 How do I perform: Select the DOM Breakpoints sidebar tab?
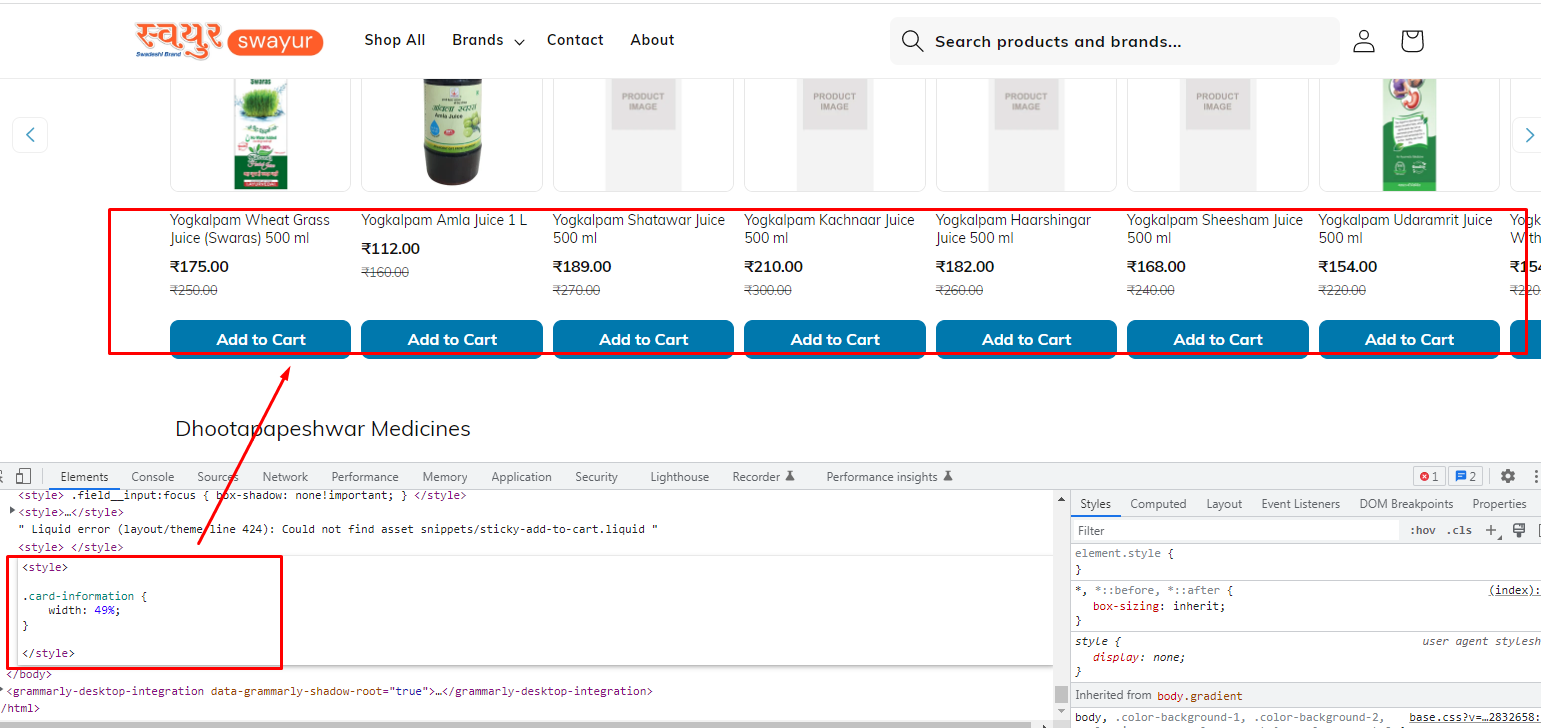1406,504
